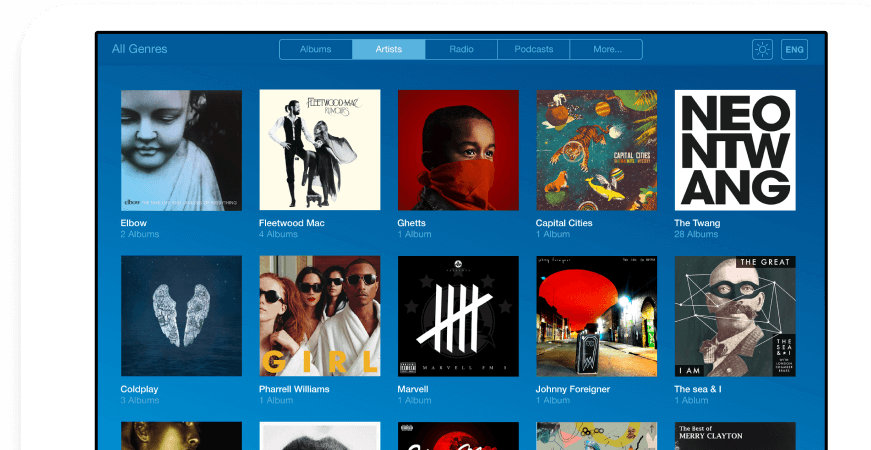Open the ENG language selector
Screen dimensions: 871x450
[x=794, y=49]
